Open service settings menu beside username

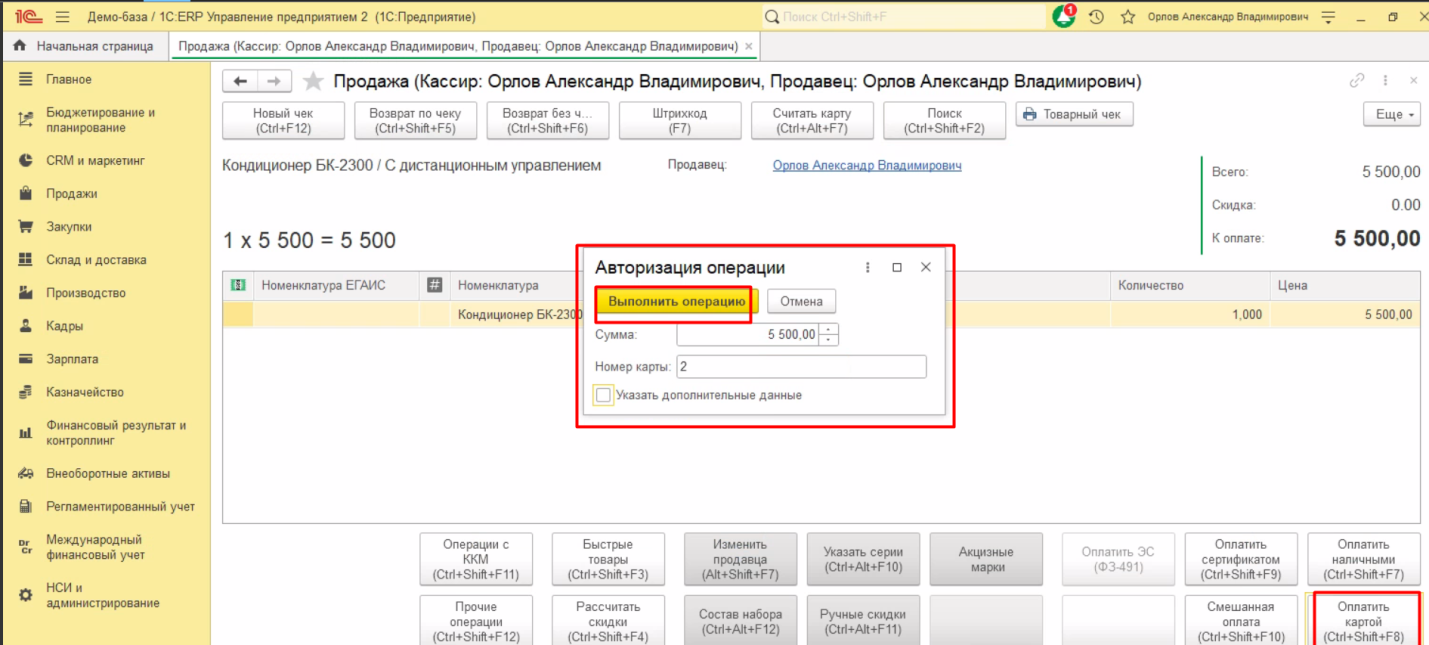coord(1328,17)
